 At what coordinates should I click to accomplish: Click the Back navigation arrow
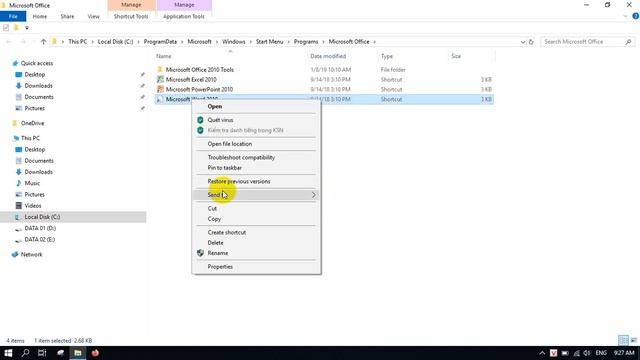tap(9, 42)
